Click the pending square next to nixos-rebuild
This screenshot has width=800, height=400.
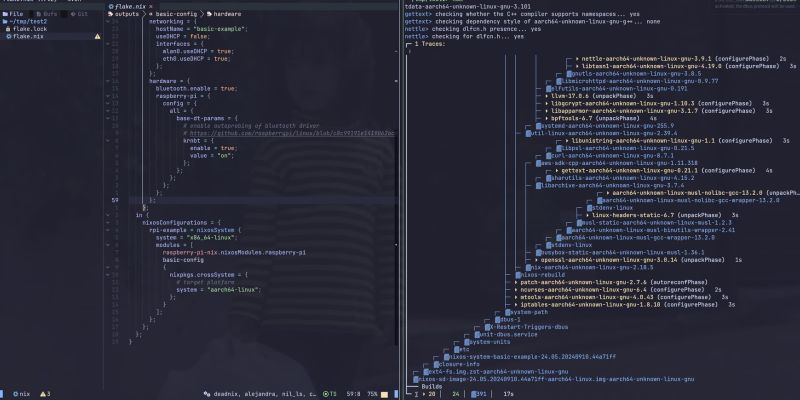coord(518,275)
